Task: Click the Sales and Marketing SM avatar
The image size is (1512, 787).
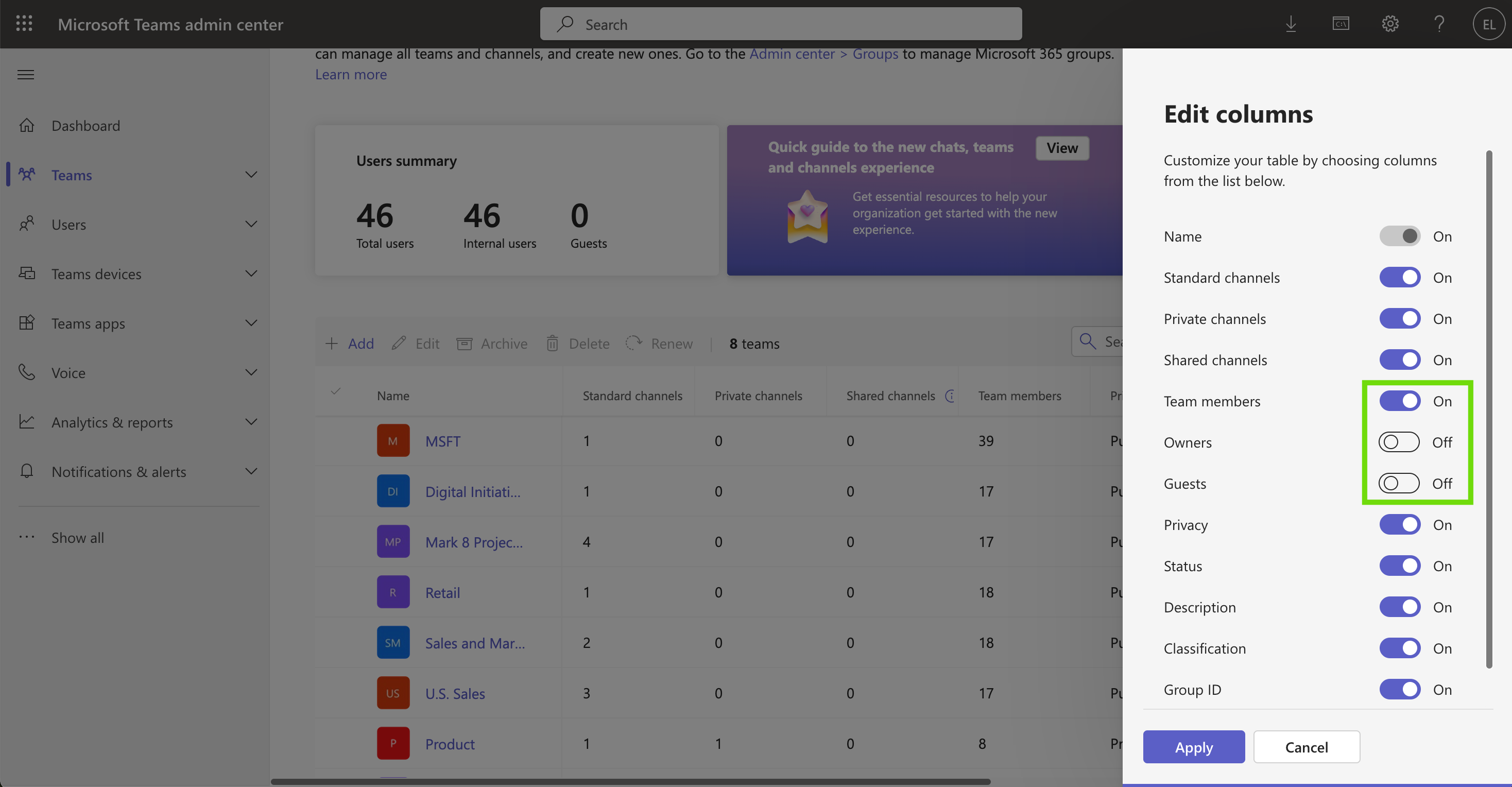Action: pos(392,643)
